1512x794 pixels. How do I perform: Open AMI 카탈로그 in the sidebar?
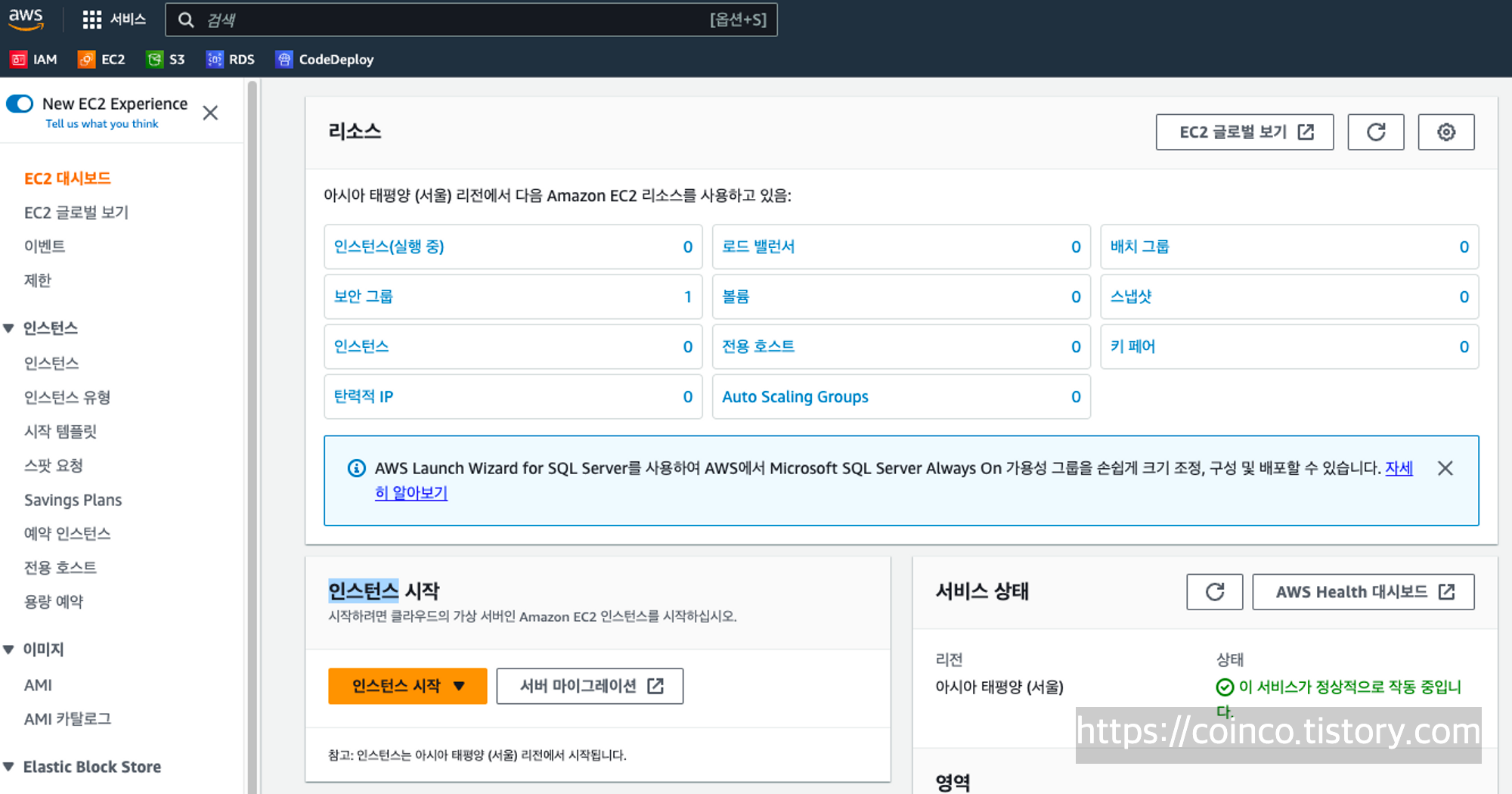point(67,719)
